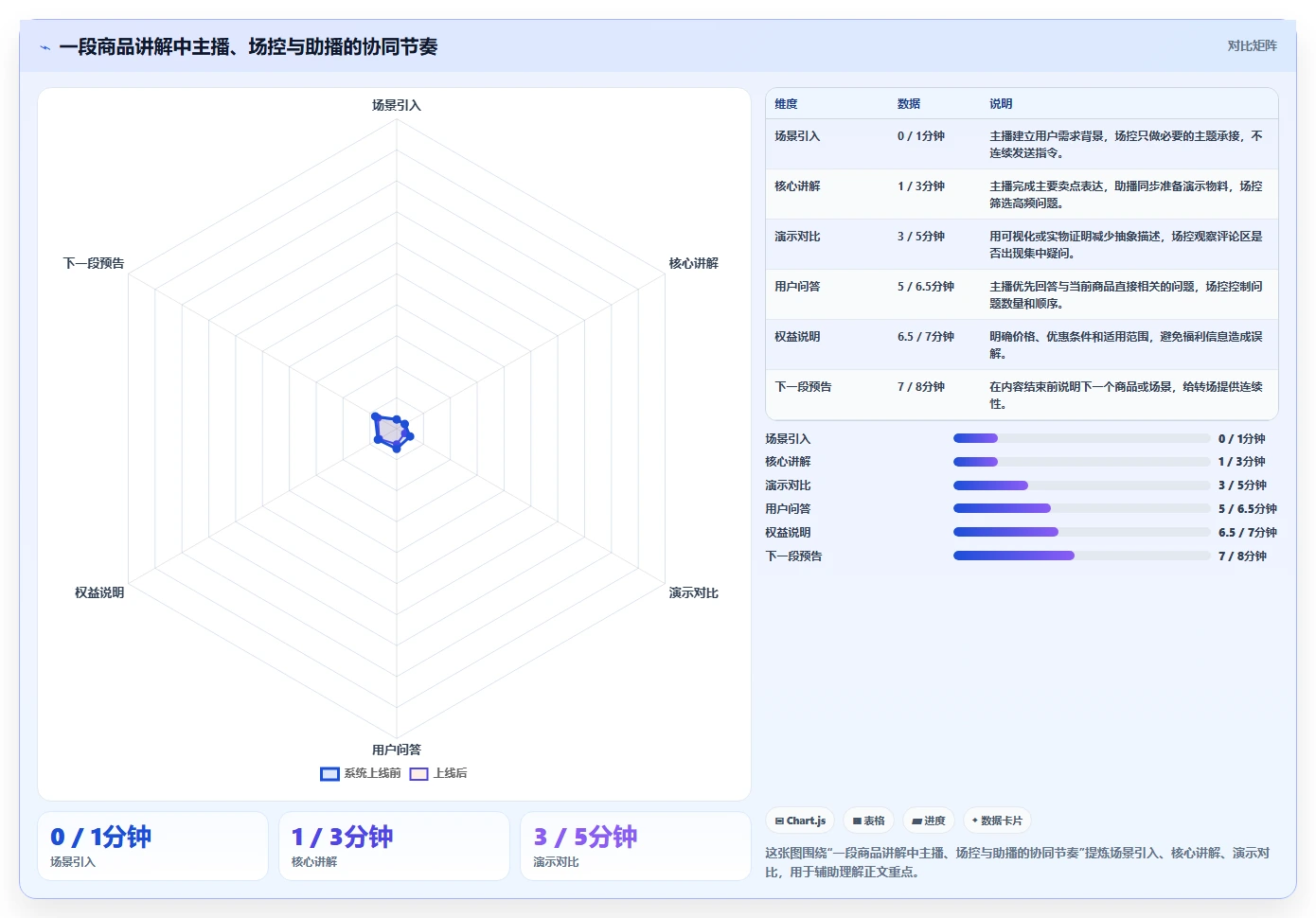Open the 3 / 5分钟 演示对比 data card
The height and width of the screenshot is (918, 1316).
click(635, 846)
